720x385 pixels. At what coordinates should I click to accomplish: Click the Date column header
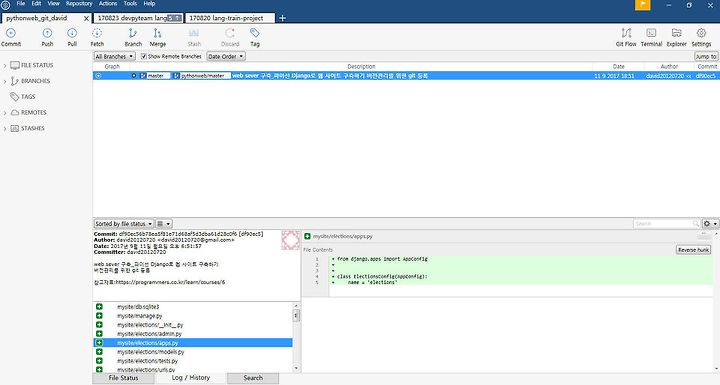[618, 67]
